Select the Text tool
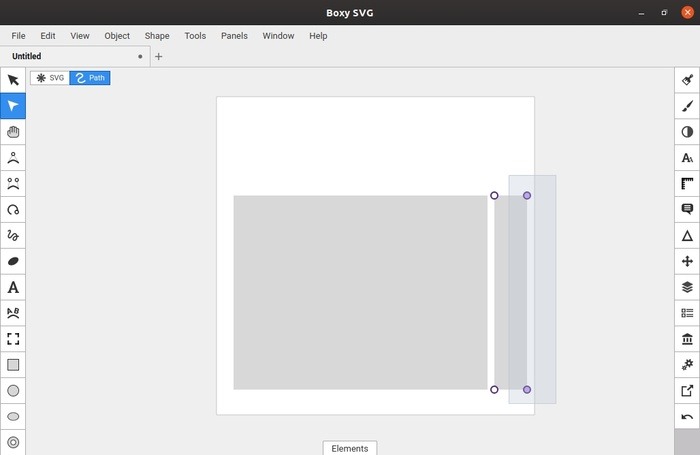The height and width of the screenshot is (455, 700). pos(13,287)
